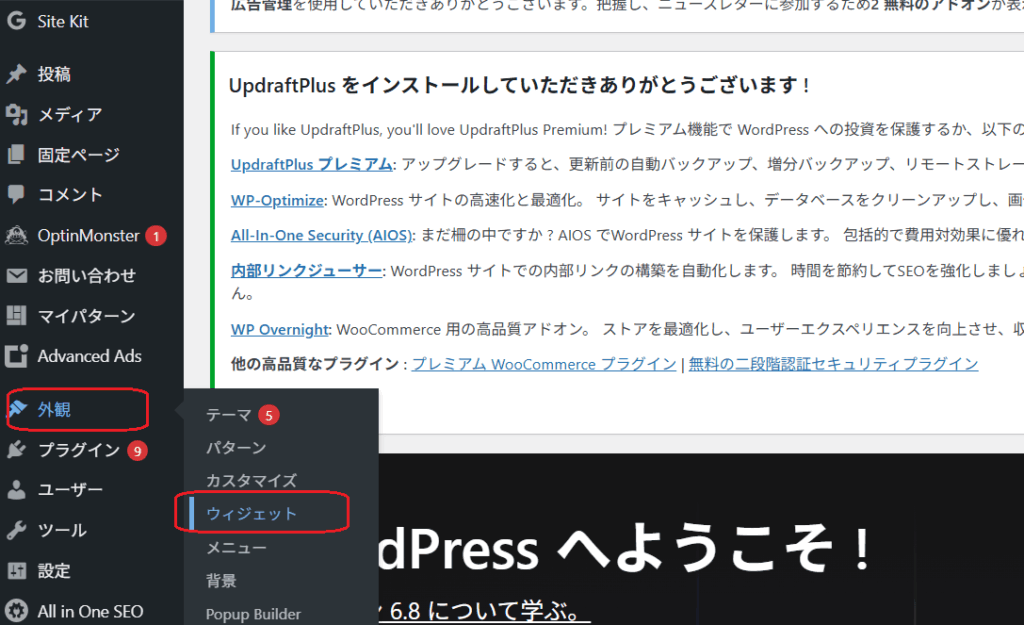Follow the WP Overnight link
The width and height of the screenshot is (1024, 625).
(280, 329)
